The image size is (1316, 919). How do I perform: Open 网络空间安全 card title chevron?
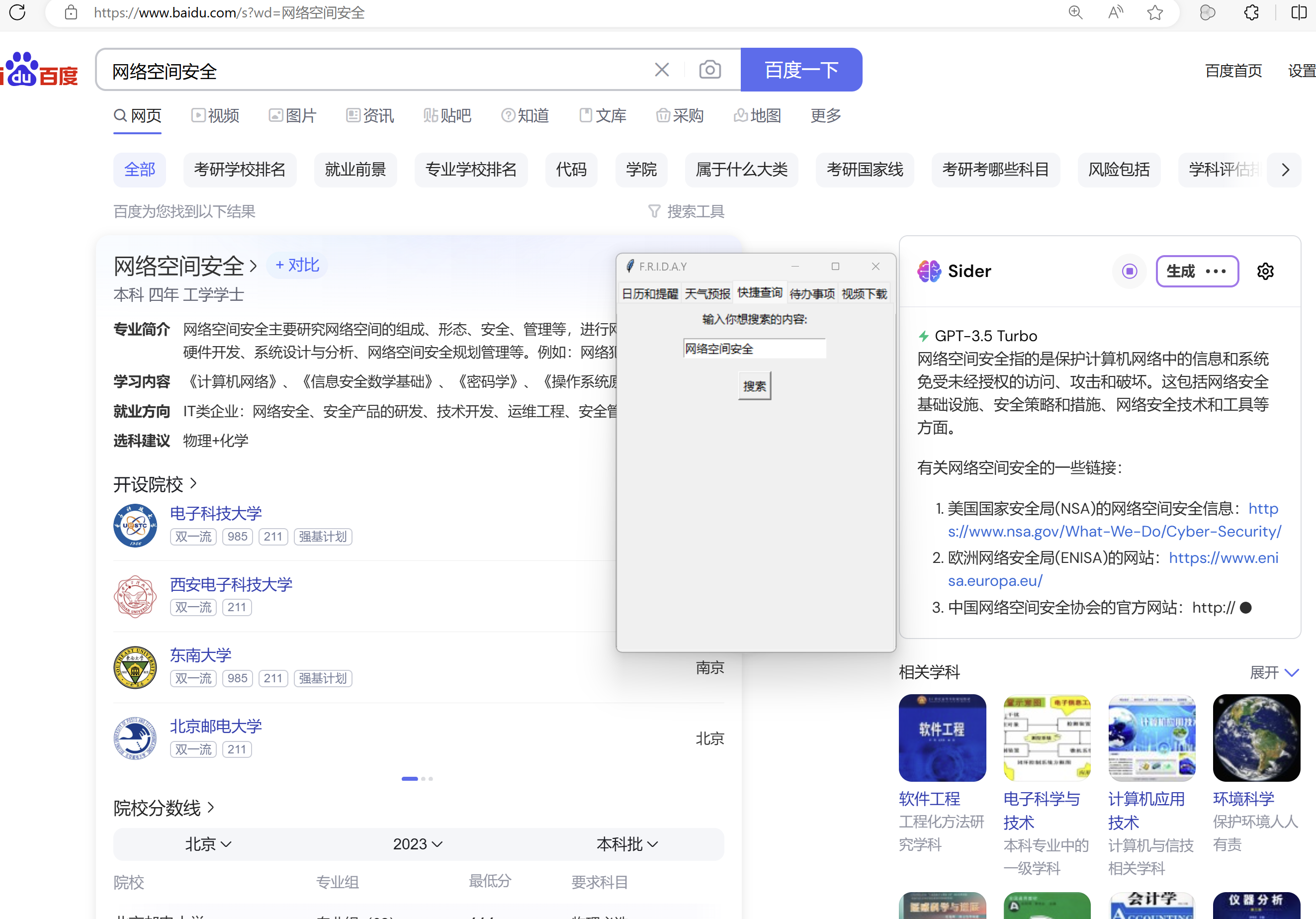coord(254,266)
